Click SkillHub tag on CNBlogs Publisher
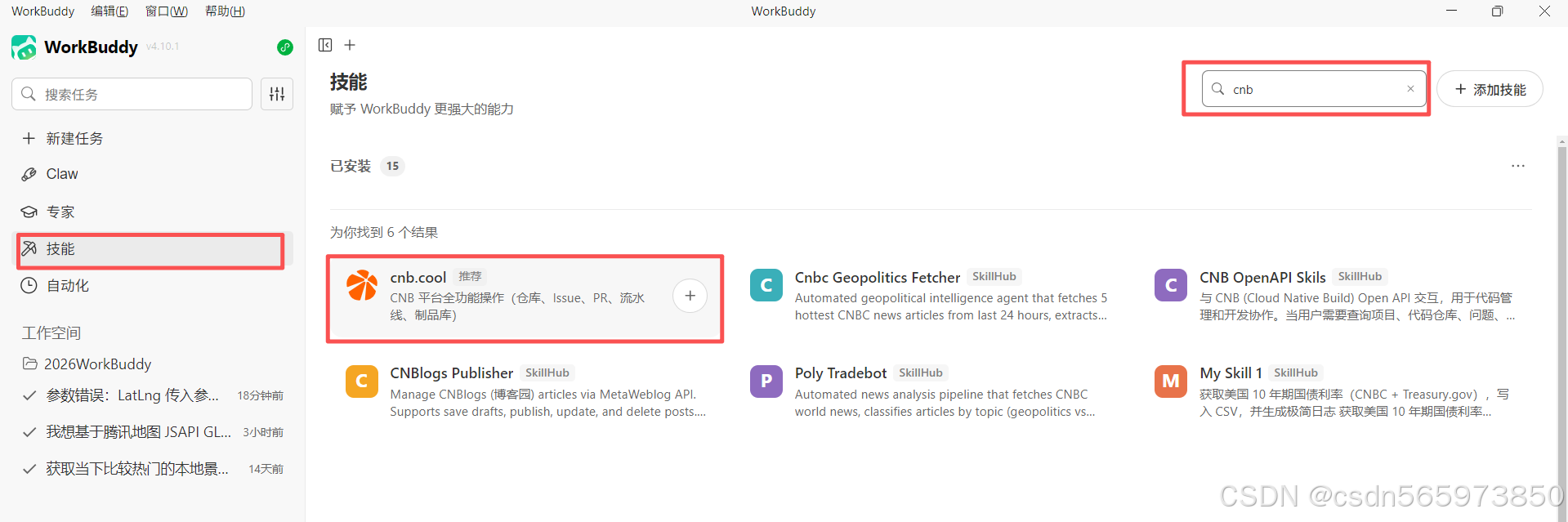1568x522 pixels. coord(547,373)
